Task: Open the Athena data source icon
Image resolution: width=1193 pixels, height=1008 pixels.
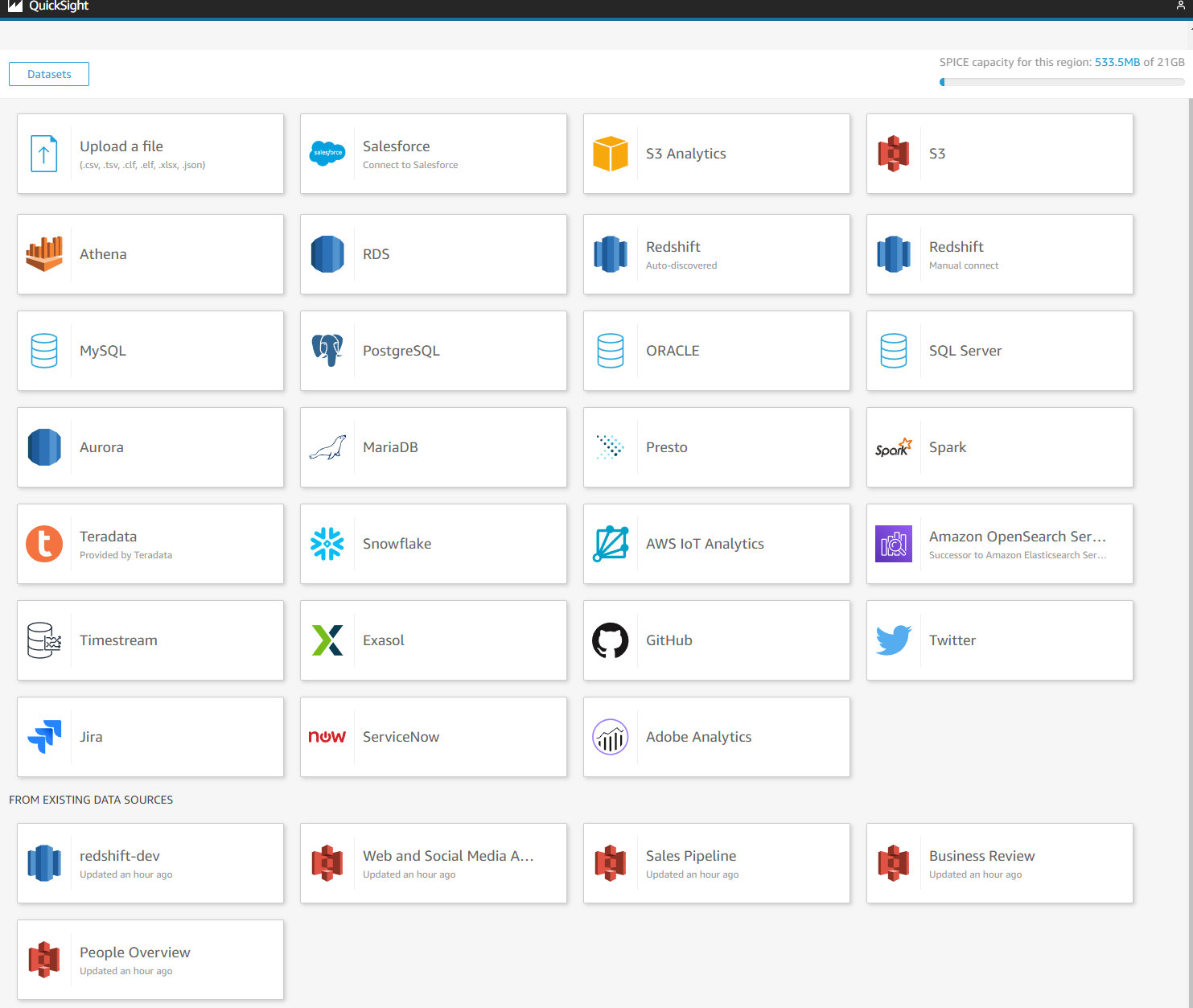Action: (x=44, y=254)
